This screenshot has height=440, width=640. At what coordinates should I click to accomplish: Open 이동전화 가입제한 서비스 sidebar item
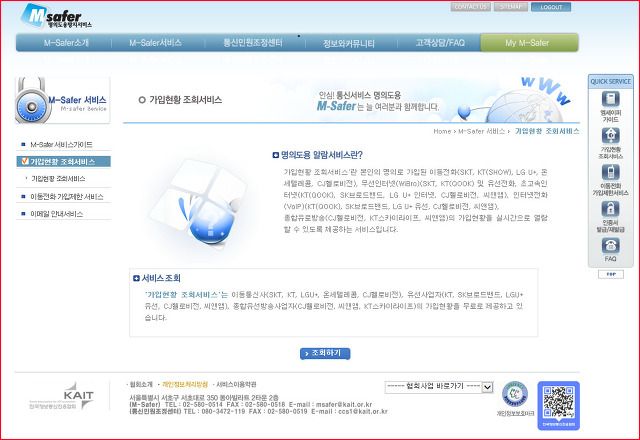67,197
